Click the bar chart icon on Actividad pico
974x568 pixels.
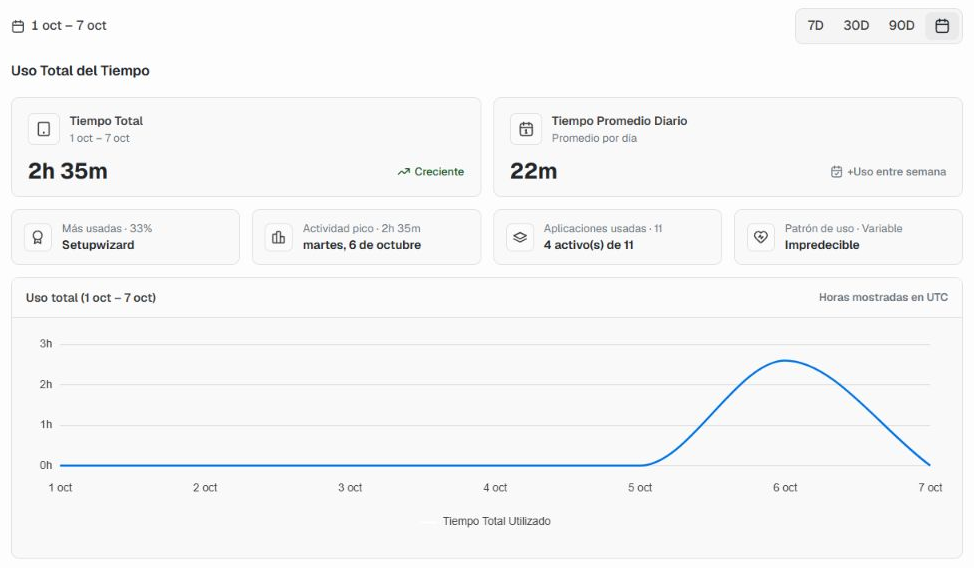point(278,237)
